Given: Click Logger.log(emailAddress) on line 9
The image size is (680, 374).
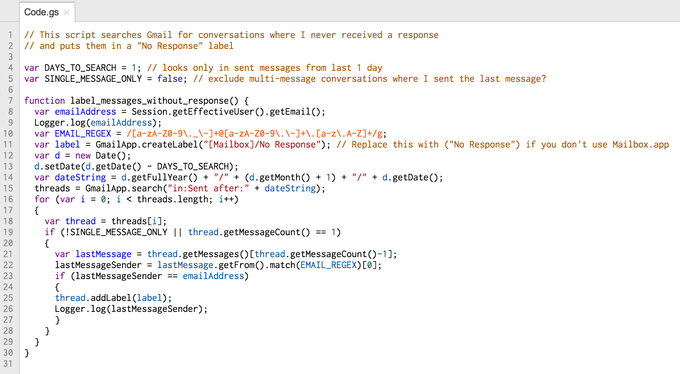Looking at the screenshot, I should 98,123.
